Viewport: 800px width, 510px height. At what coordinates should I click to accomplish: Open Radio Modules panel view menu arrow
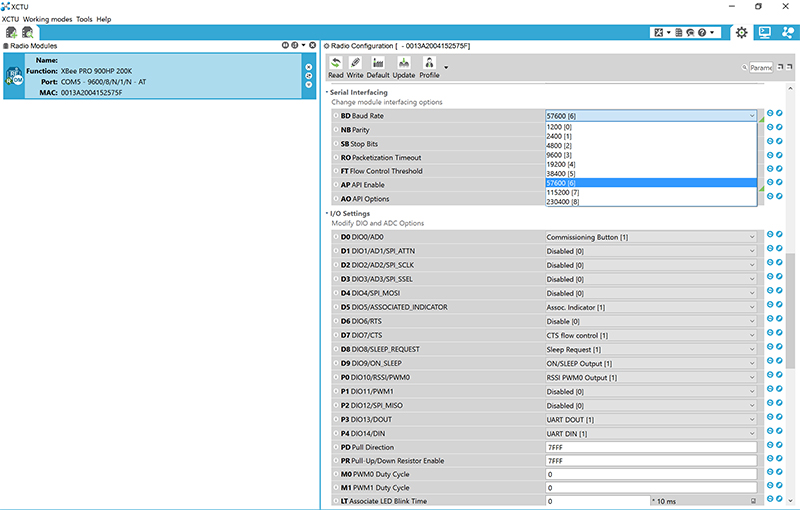pyautogui.click(x=304, y=45)
